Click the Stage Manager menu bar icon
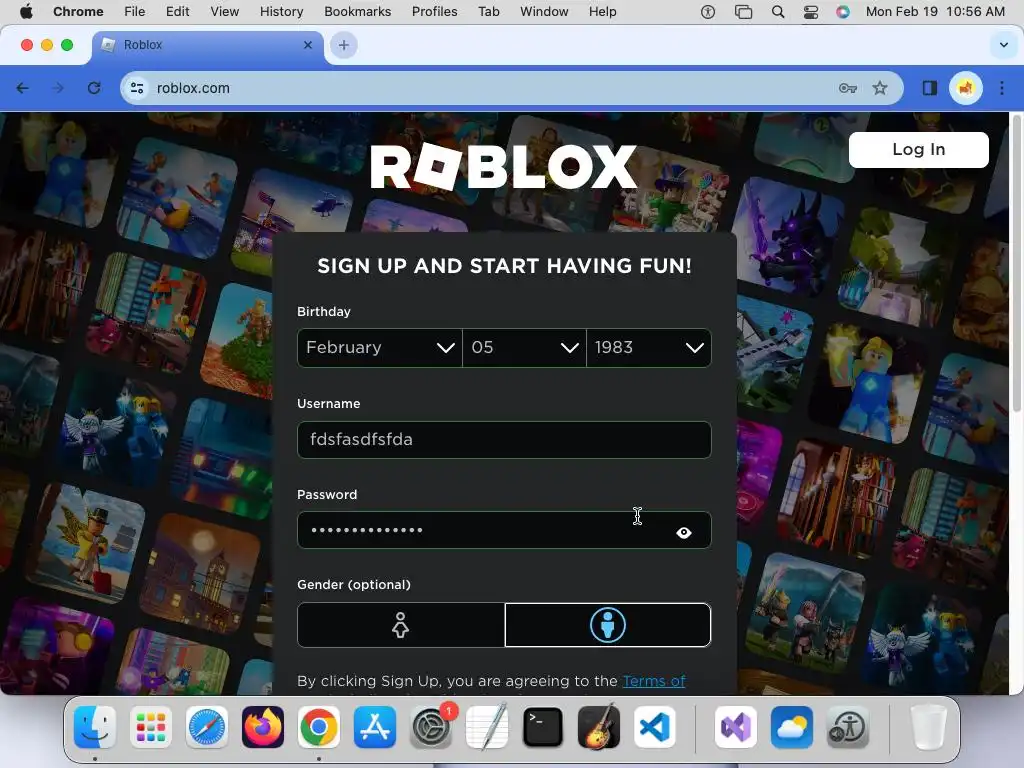Screen dimensions: 1024x768 (743, 11)
